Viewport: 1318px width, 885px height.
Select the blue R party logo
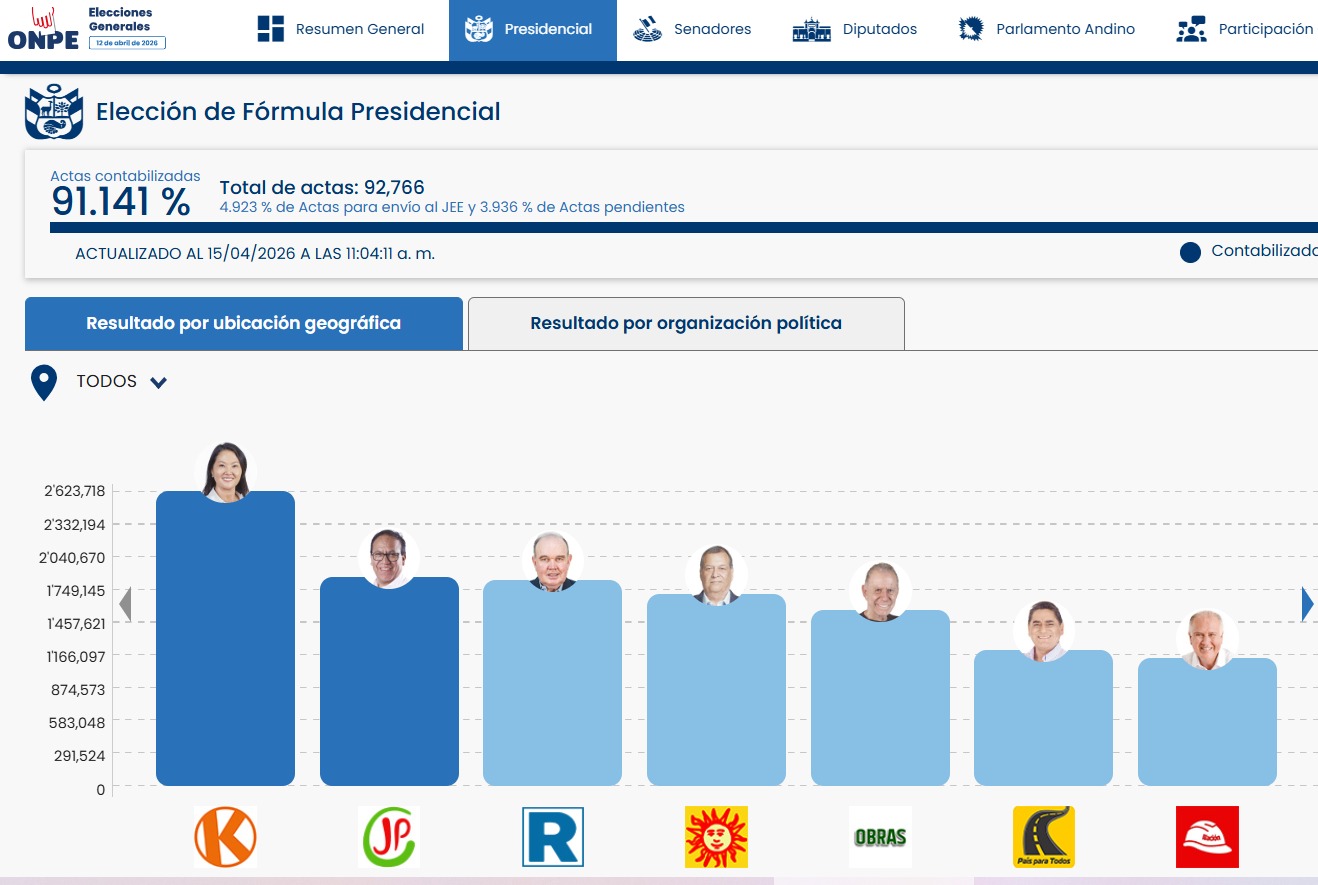552,836
